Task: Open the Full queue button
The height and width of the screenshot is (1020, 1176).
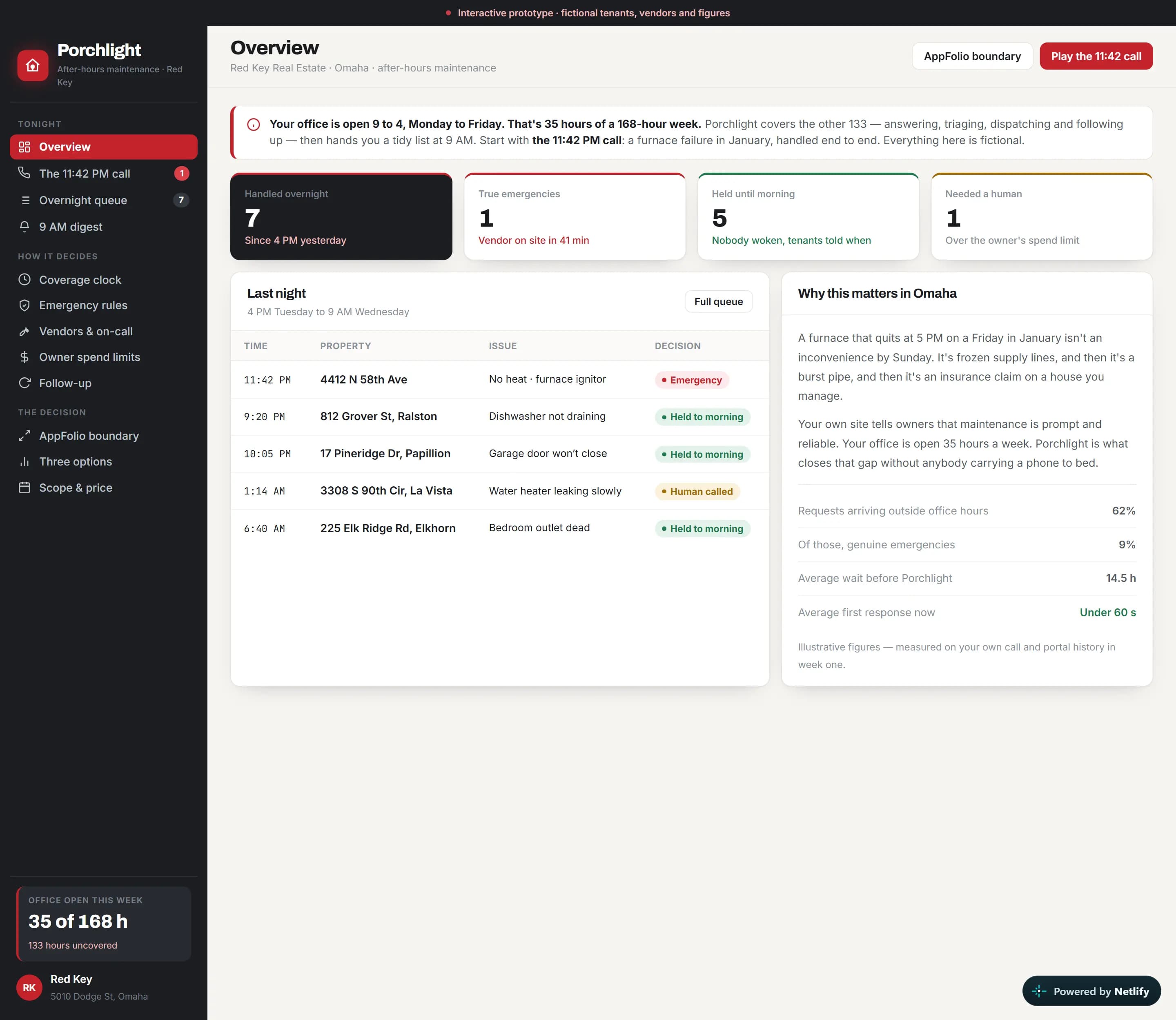Action: pos(718,302)
